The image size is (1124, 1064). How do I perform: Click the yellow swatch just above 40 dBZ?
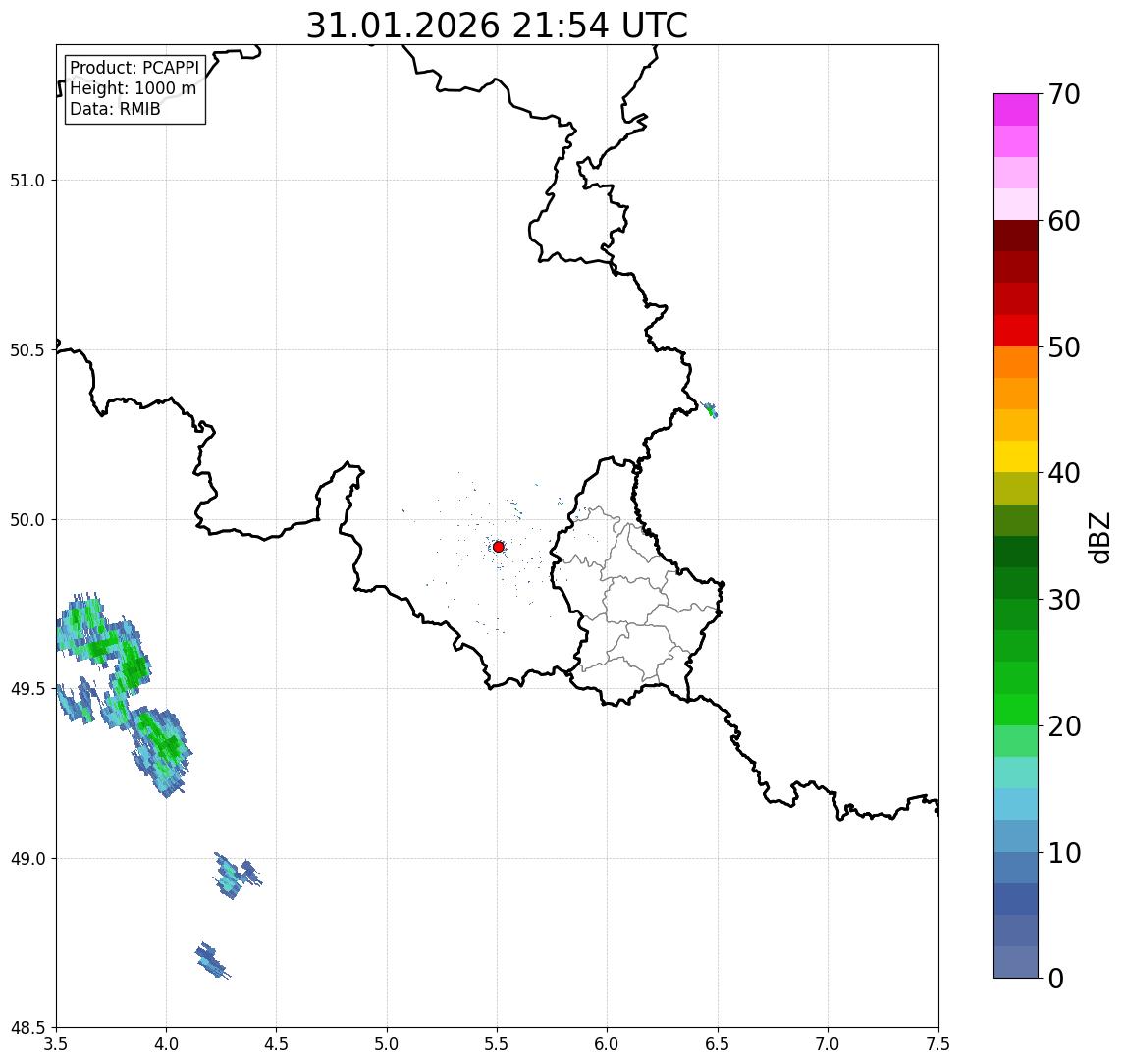coord(1016,456)
